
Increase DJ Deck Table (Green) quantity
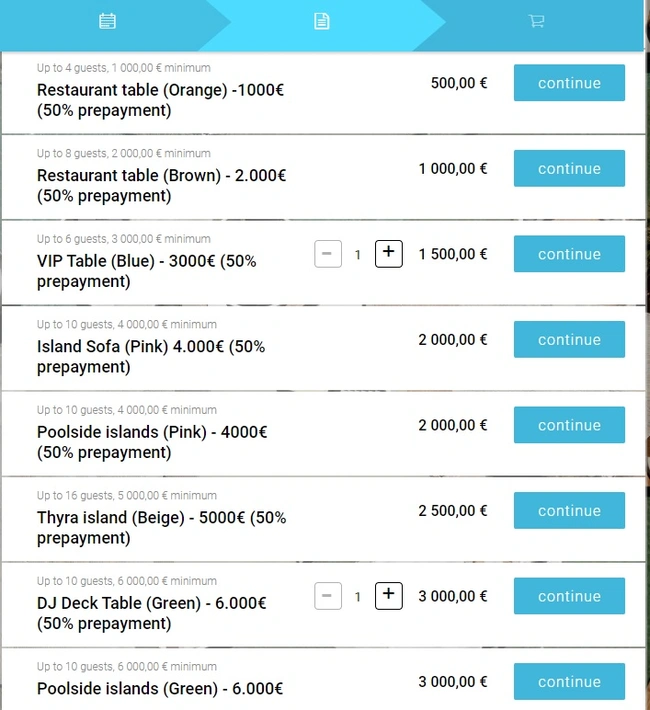(389, 596)
